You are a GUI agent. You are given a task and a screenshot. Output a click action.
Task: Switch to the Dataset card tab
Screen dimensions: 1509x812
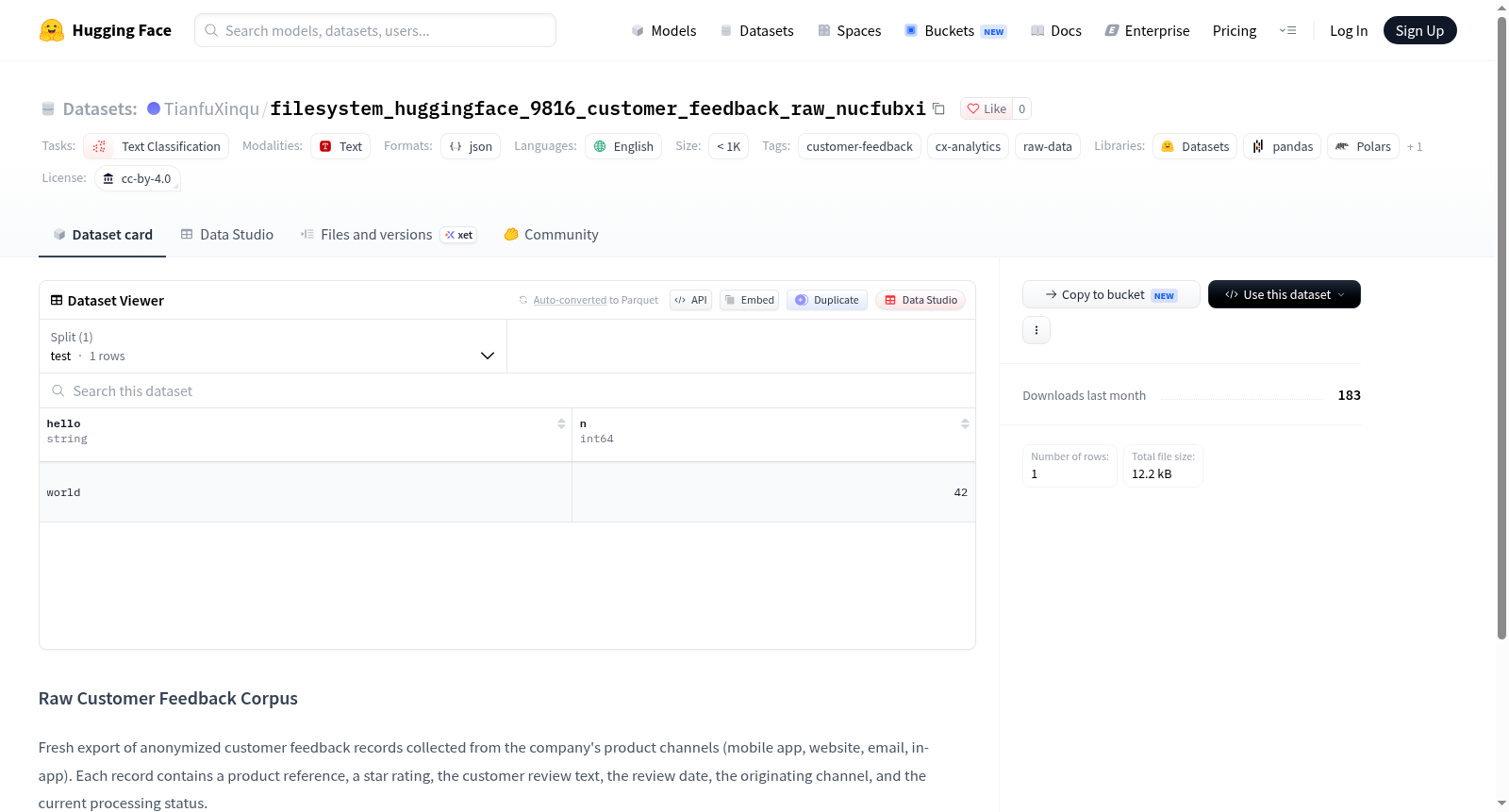pyautogui.click(x=102, y=235)
